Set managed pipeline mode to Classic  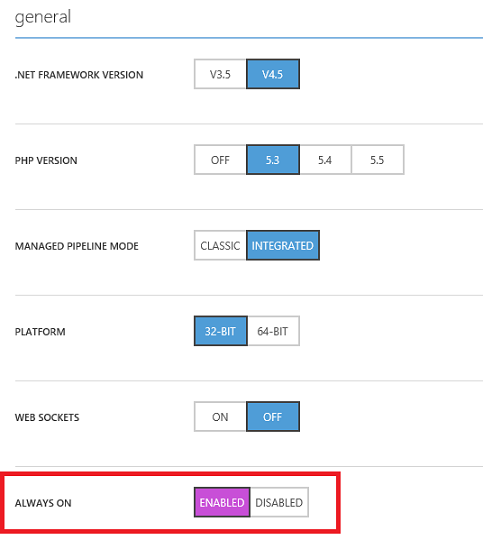(x=220, y=246)
